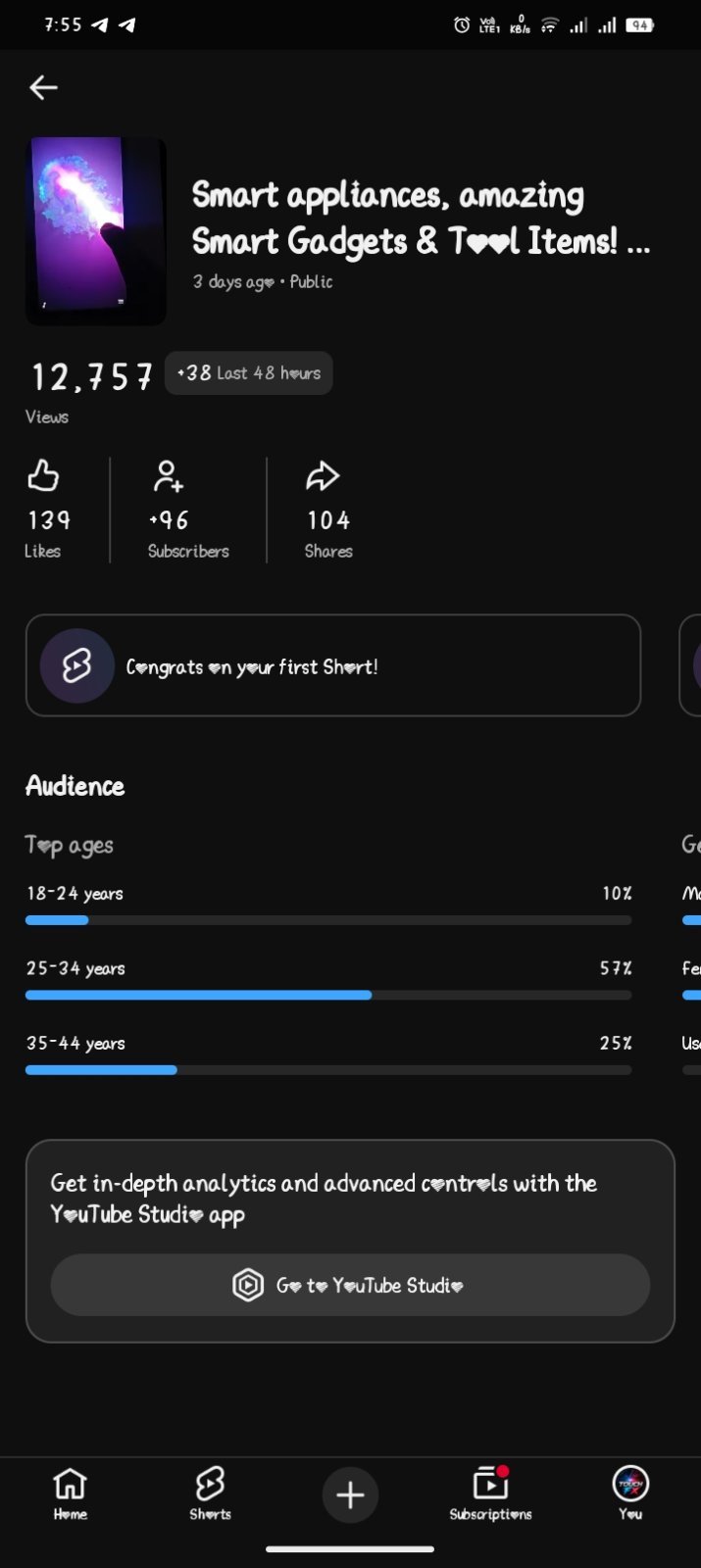Tap the 25-34 years progress bar
The height and width of the screenshot is (1568, 701).
[328, 995]
